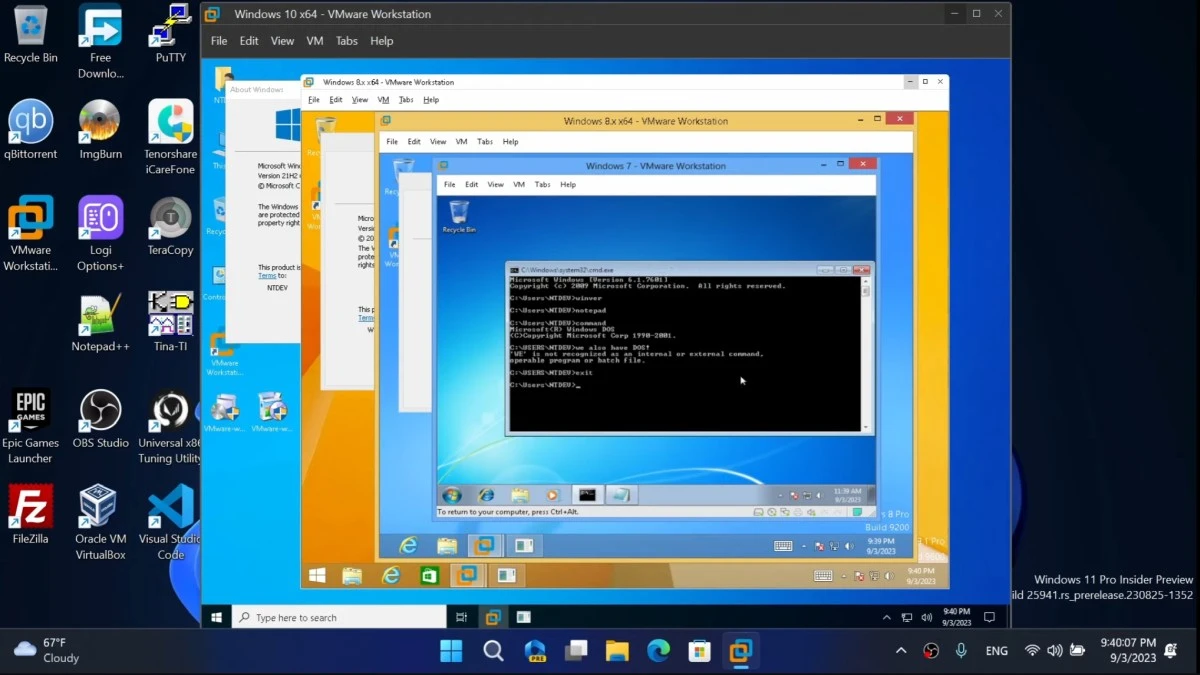Open Tabs menu in the Windows 7 VMware window

(542, 185)
